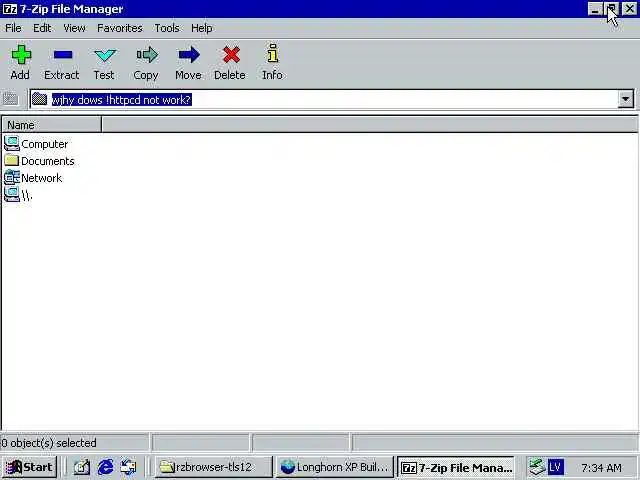Click 7-Zip File Mana... taskbar button
The image size is (640, 480).
(456, 467)
